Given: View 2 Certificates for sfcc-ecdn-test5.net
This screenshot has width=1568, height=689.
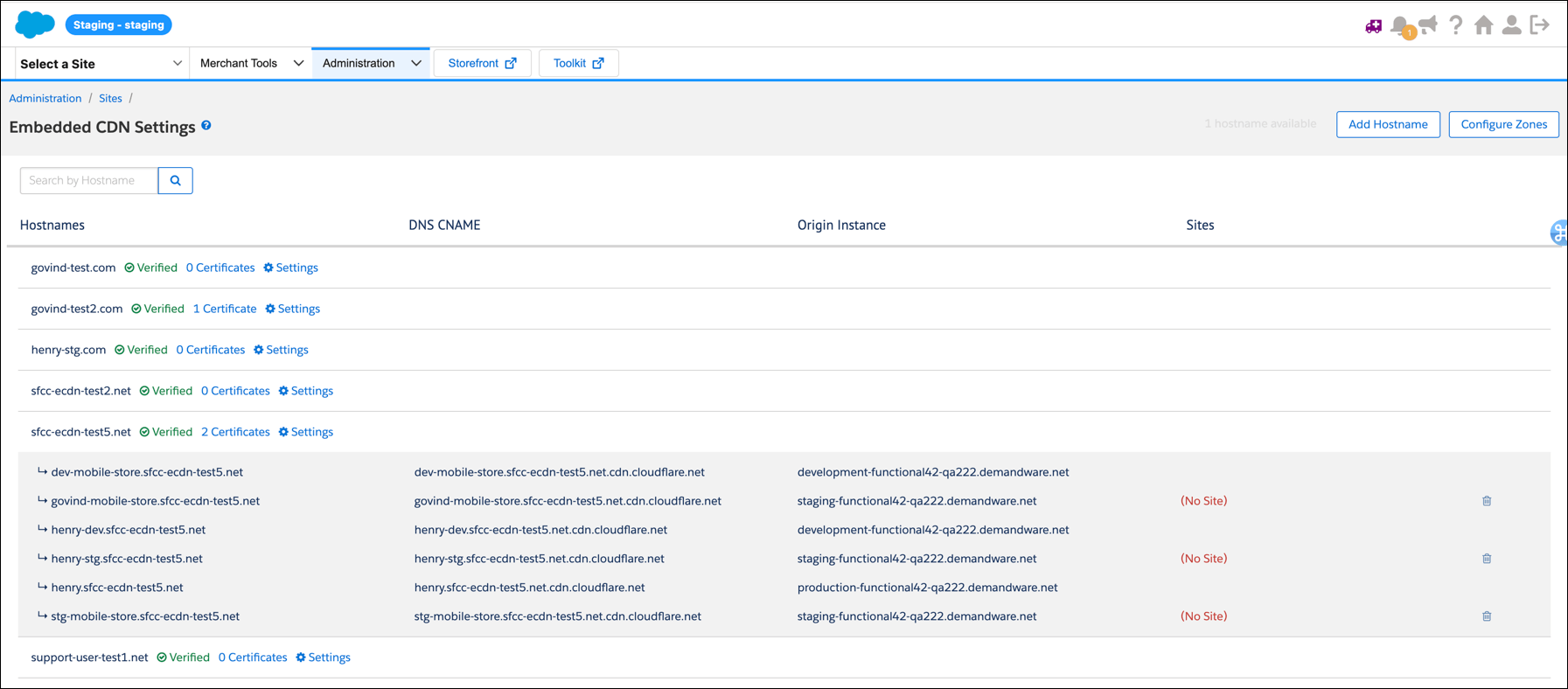Looking at the screenshot, I should coord(235,432).
